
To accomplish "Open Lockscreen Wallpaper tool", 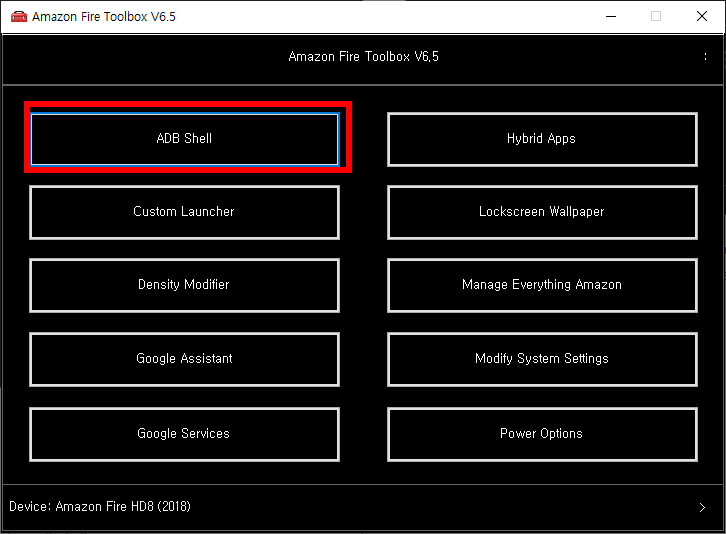I will point(542,212).
